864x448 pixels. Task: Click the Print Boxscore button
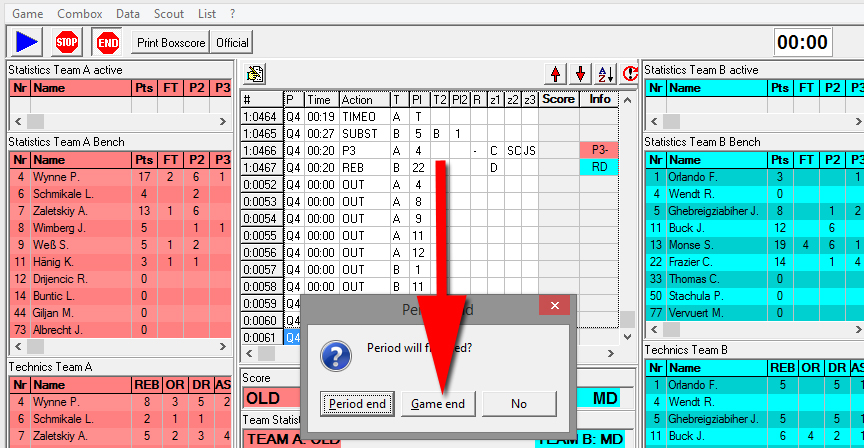(x=171, y=42)
